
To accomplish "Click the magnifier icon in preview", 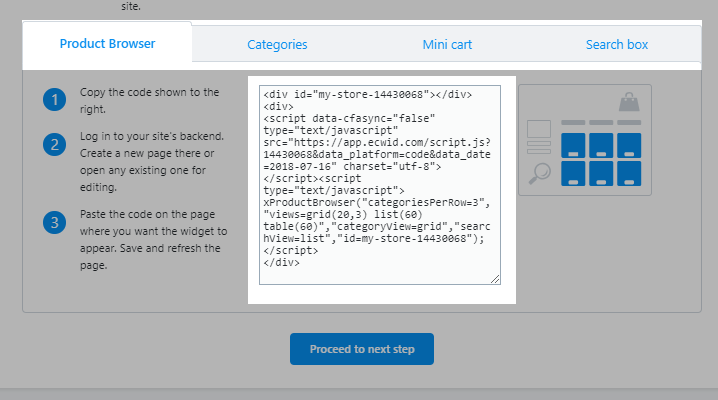I will tap(539, 173).
